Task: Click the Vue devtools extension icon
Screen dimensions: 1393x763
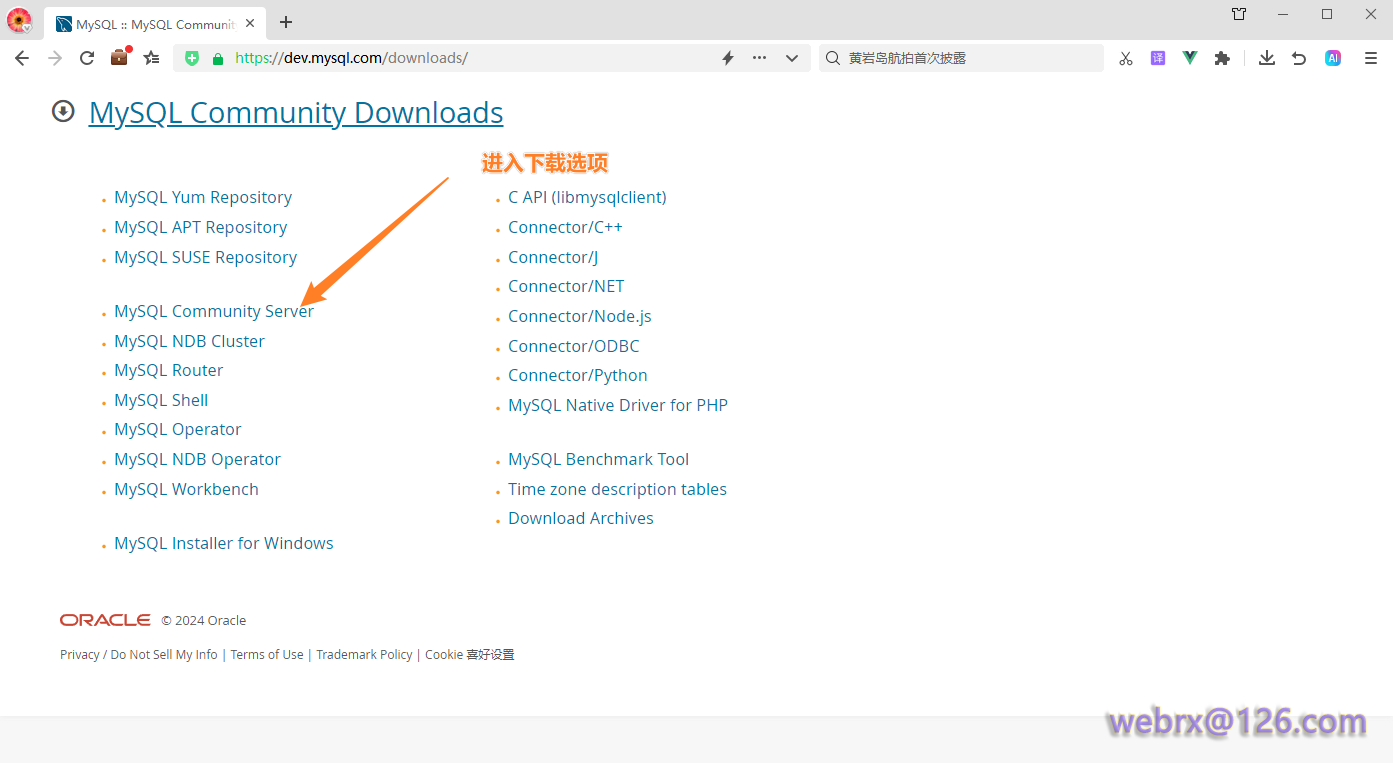Action: coord(1190,58)
